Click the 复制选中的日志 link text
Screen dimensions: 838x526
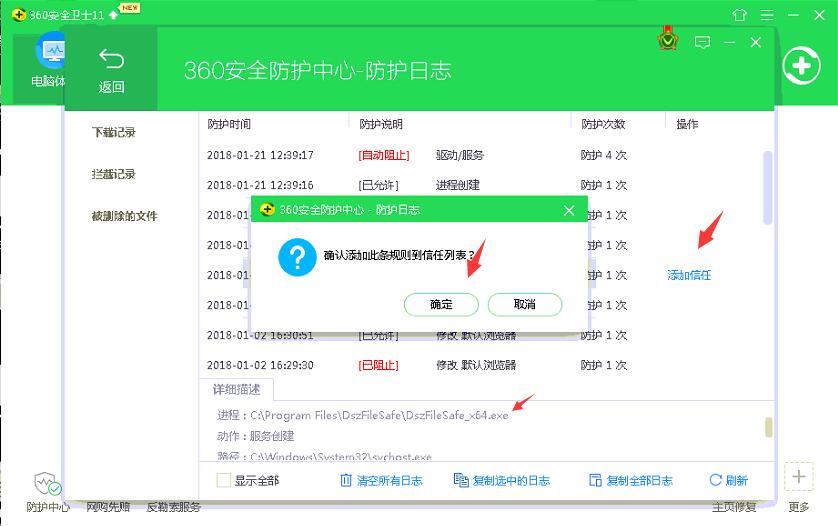[x=511, y=481]
